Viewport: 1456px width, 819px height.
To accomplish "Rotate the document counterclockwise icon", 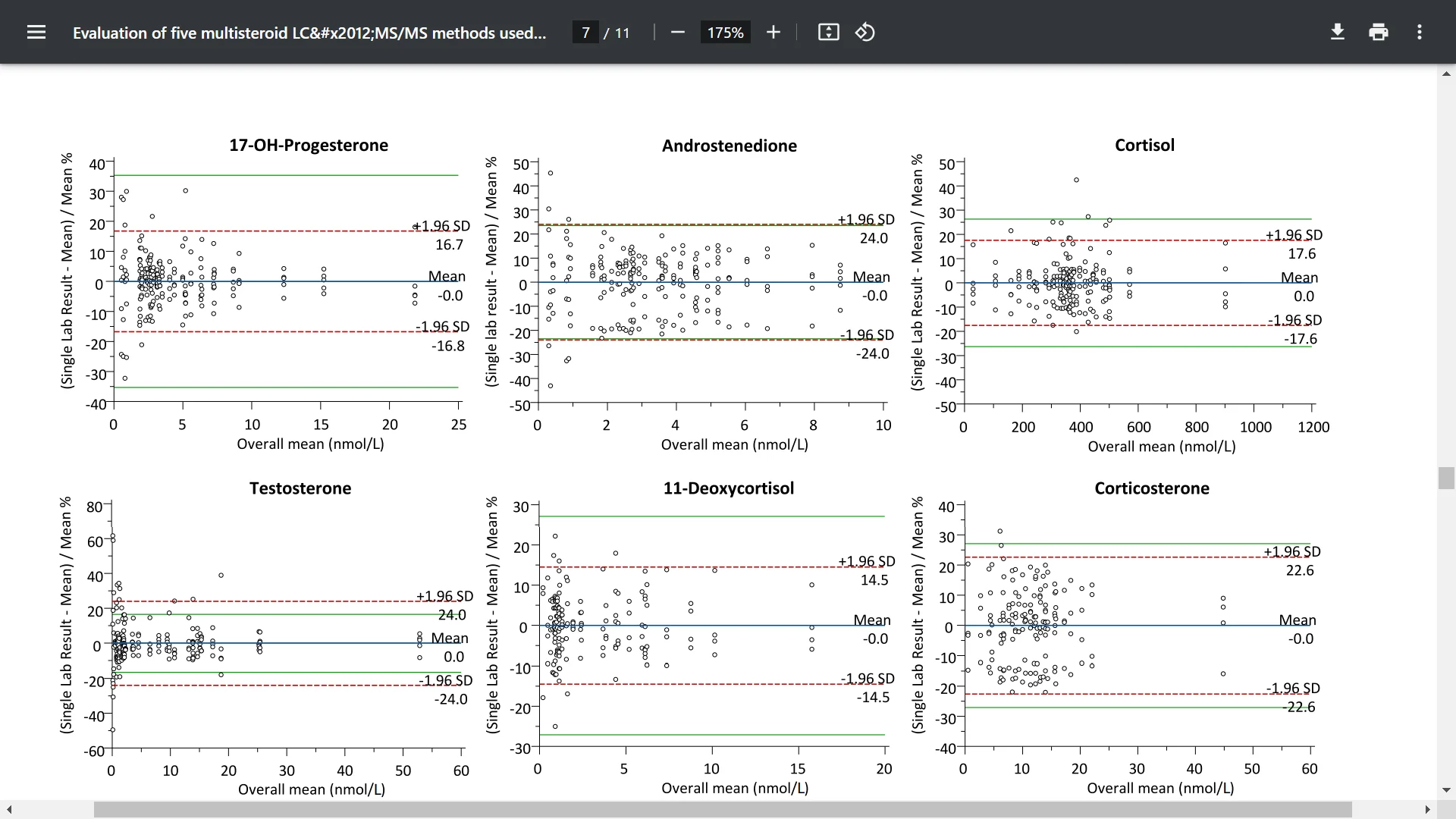I will (x=865, y=32).
